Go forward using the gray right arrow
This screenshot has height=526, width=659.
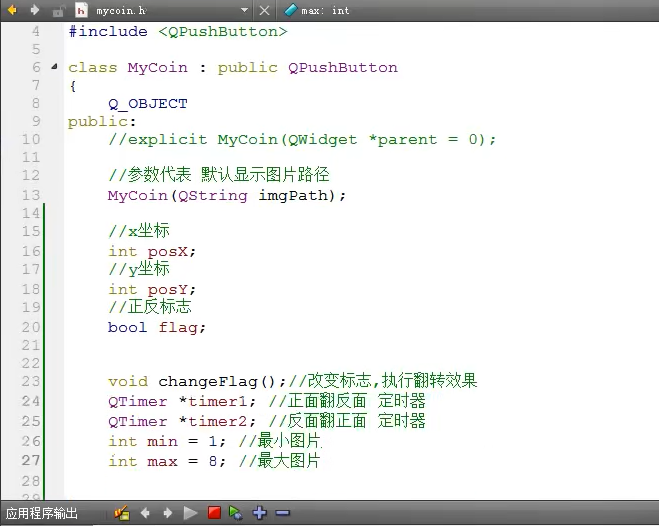pyautogui.click(x=35, y=10)
